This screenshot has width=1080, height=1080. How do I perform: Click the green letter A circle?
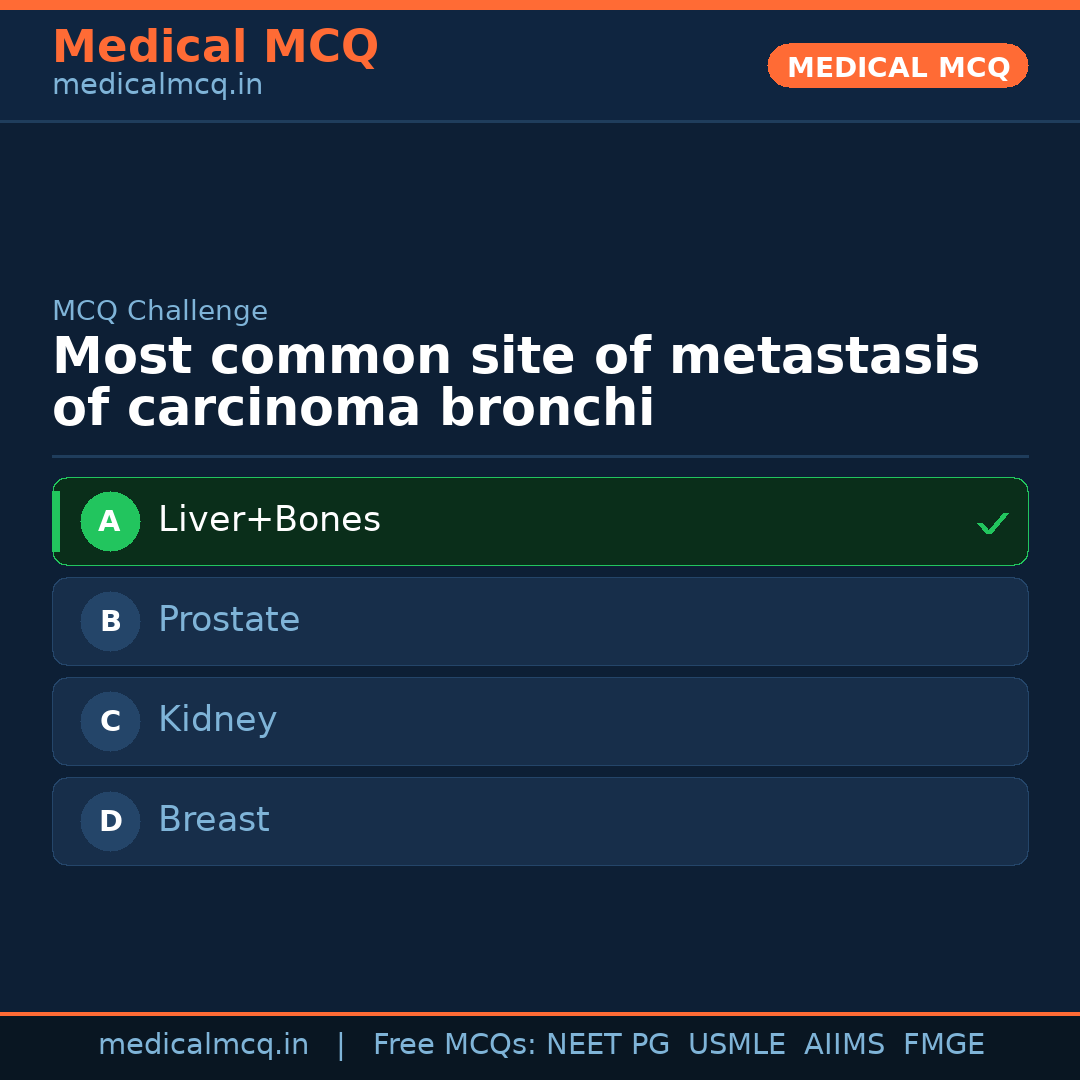click(110, 521)
